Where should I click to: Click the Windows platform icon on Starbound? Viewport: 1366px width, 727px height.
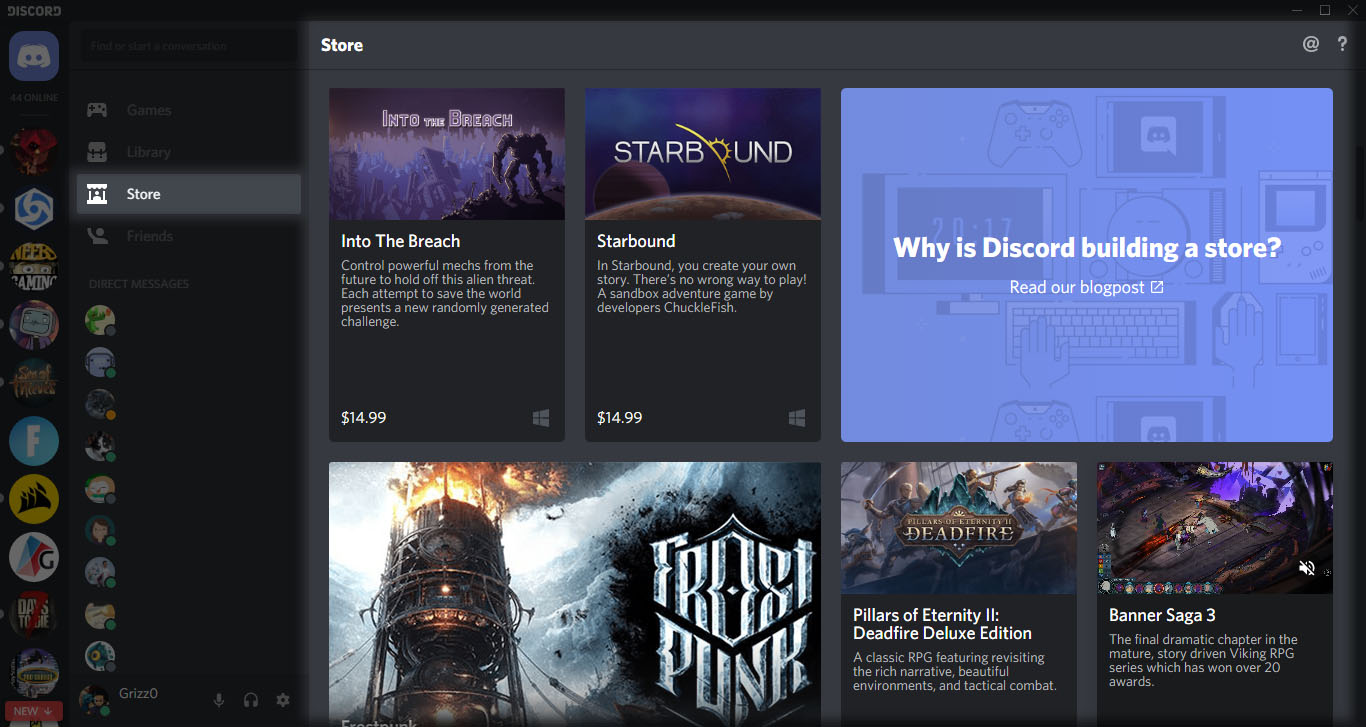797,418
